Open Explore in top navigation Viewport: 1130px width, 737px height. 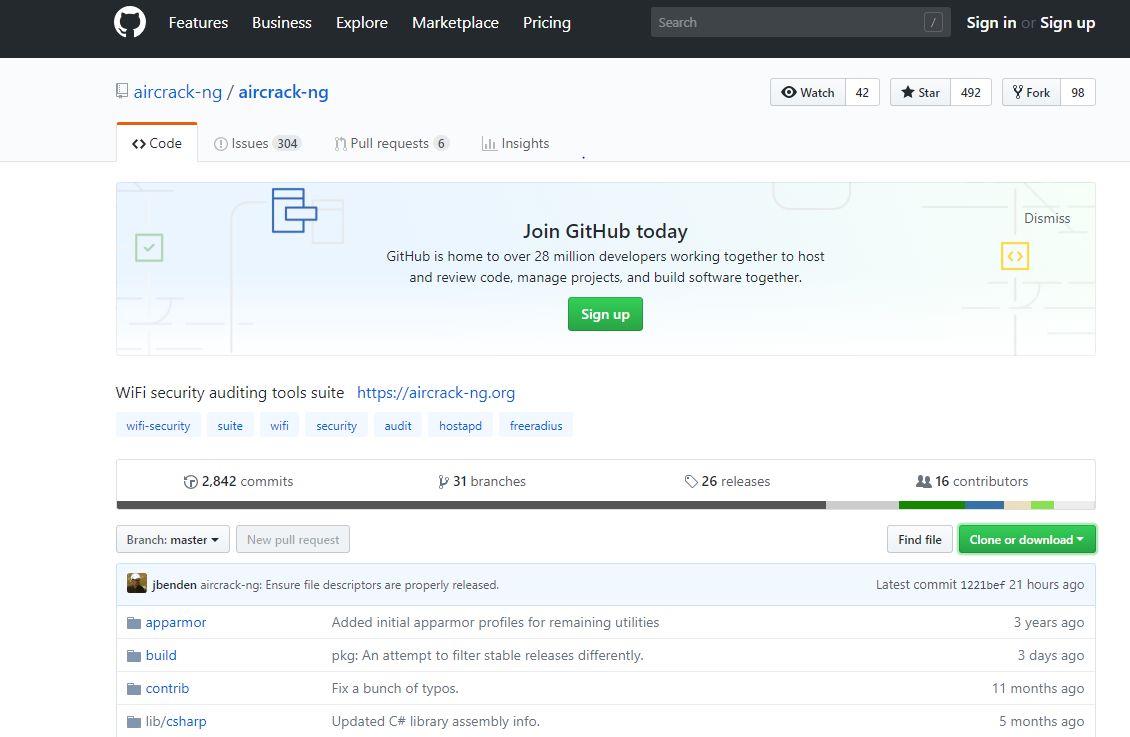[x=362, y=23]
